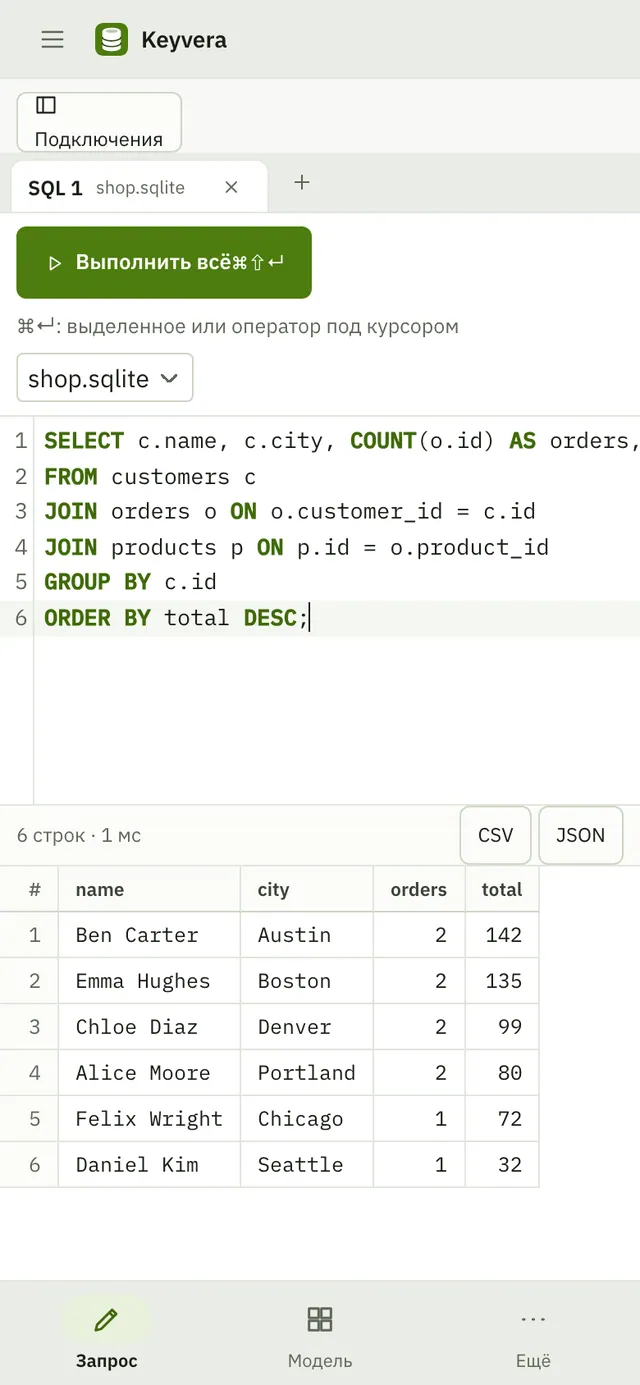640x1385 pixels.
Task: Click the city column header
Action: (307, 890)
